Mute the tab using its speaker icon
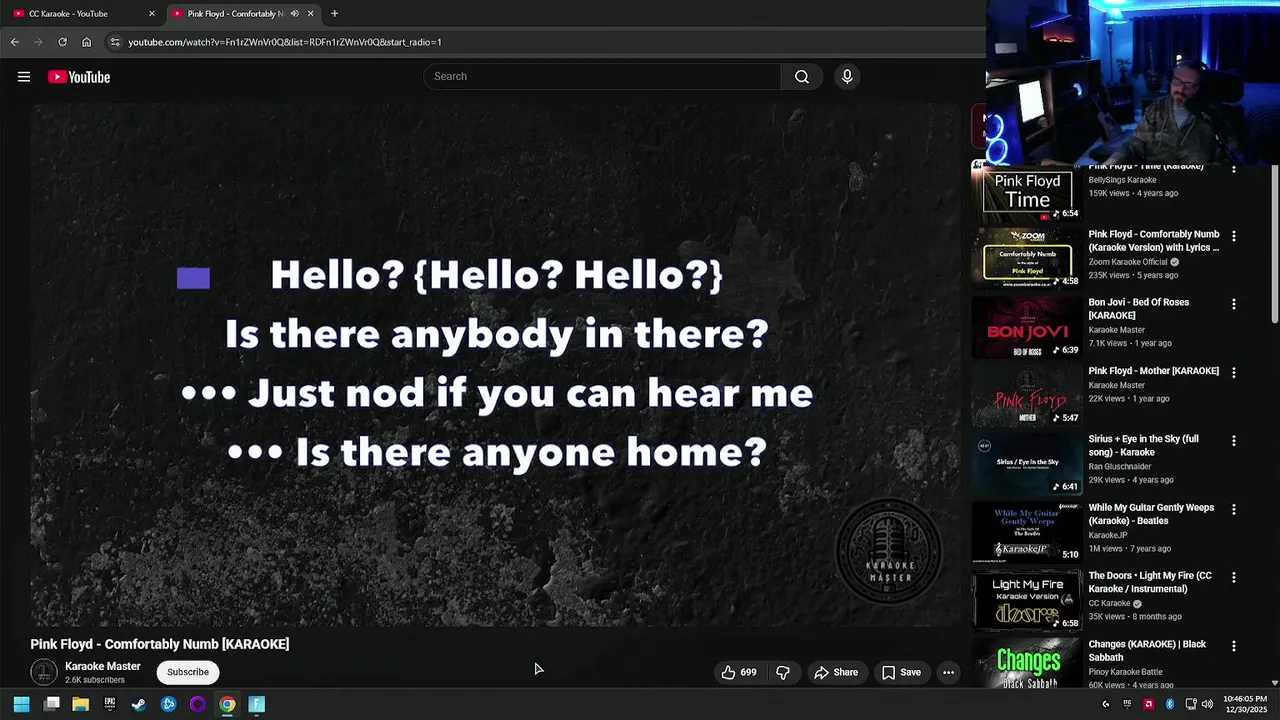Screen dimensions: 1280x720 click(x=294, y=14)
